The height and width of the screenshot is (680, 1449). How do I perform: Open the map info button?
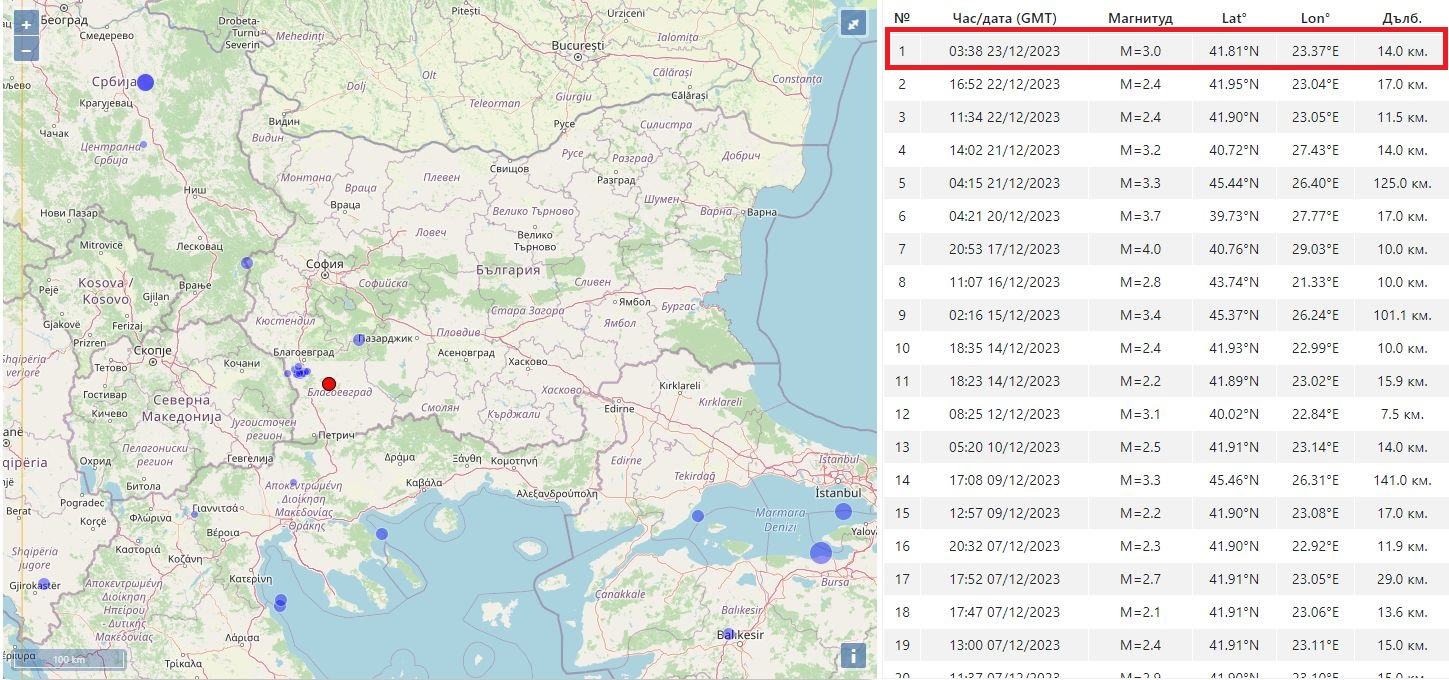pyautogui.click(x=853, y=655)
